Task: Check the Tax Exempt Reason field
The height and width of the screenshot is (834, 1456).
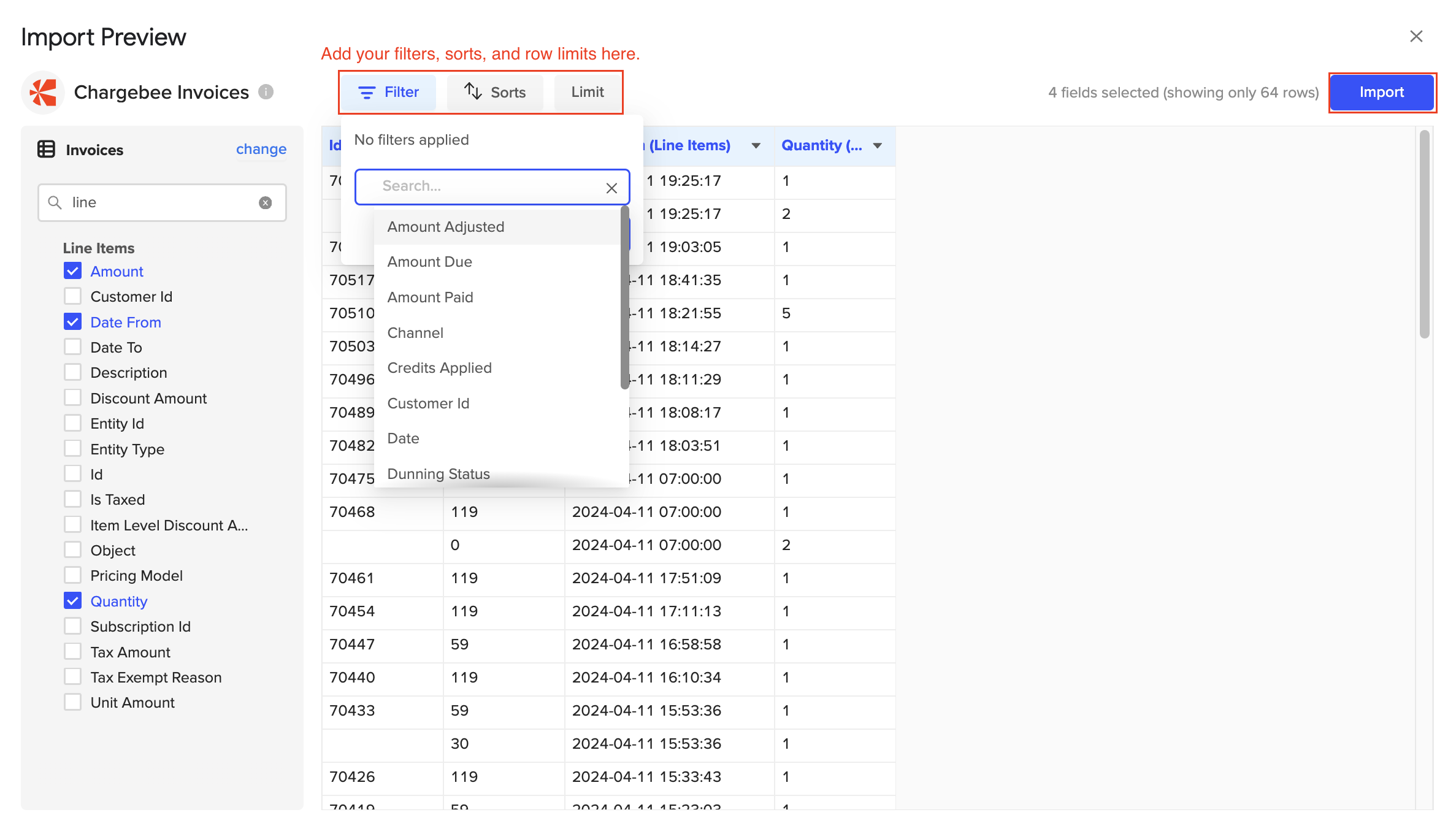Action: tap(72, 677)
